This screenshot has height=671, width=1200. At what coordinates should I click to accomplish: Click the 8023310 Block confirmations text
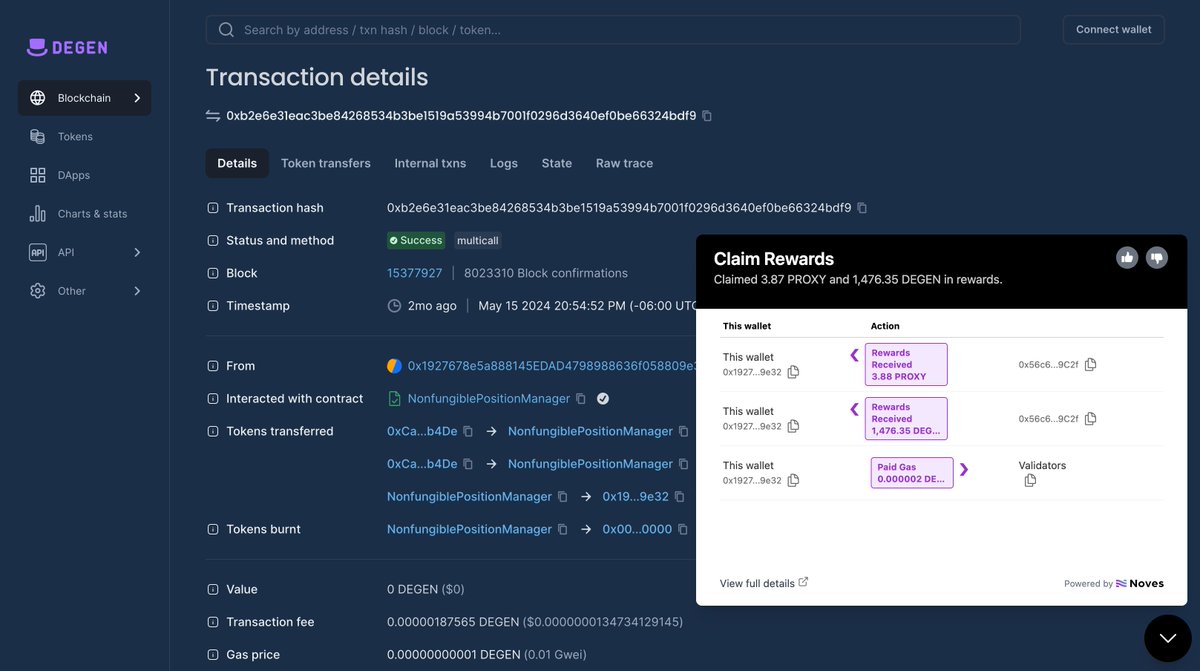(x=546, y=273)
